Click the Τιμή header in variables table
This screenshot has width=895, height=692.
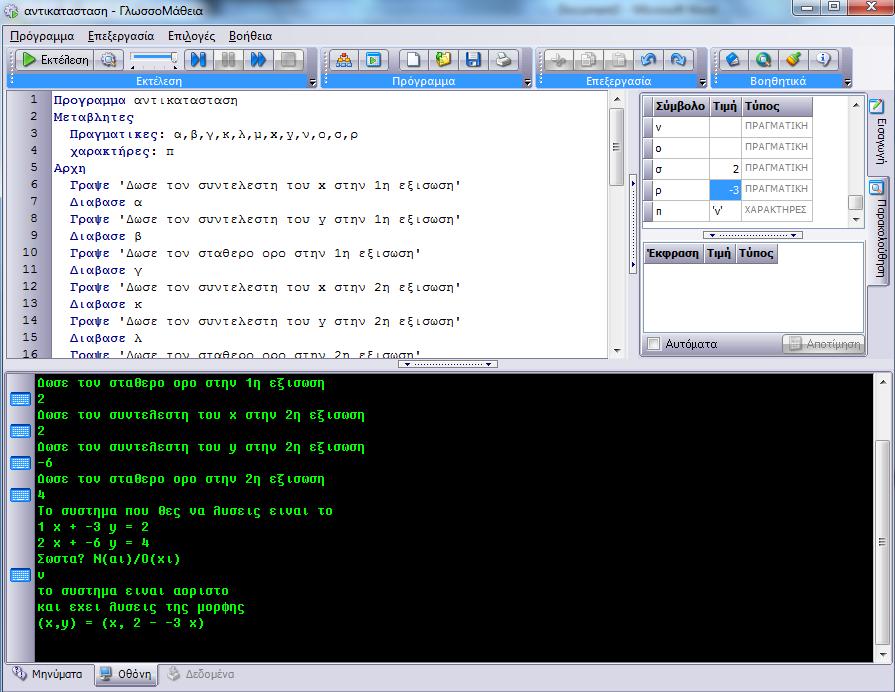click(x=725, y=106)
